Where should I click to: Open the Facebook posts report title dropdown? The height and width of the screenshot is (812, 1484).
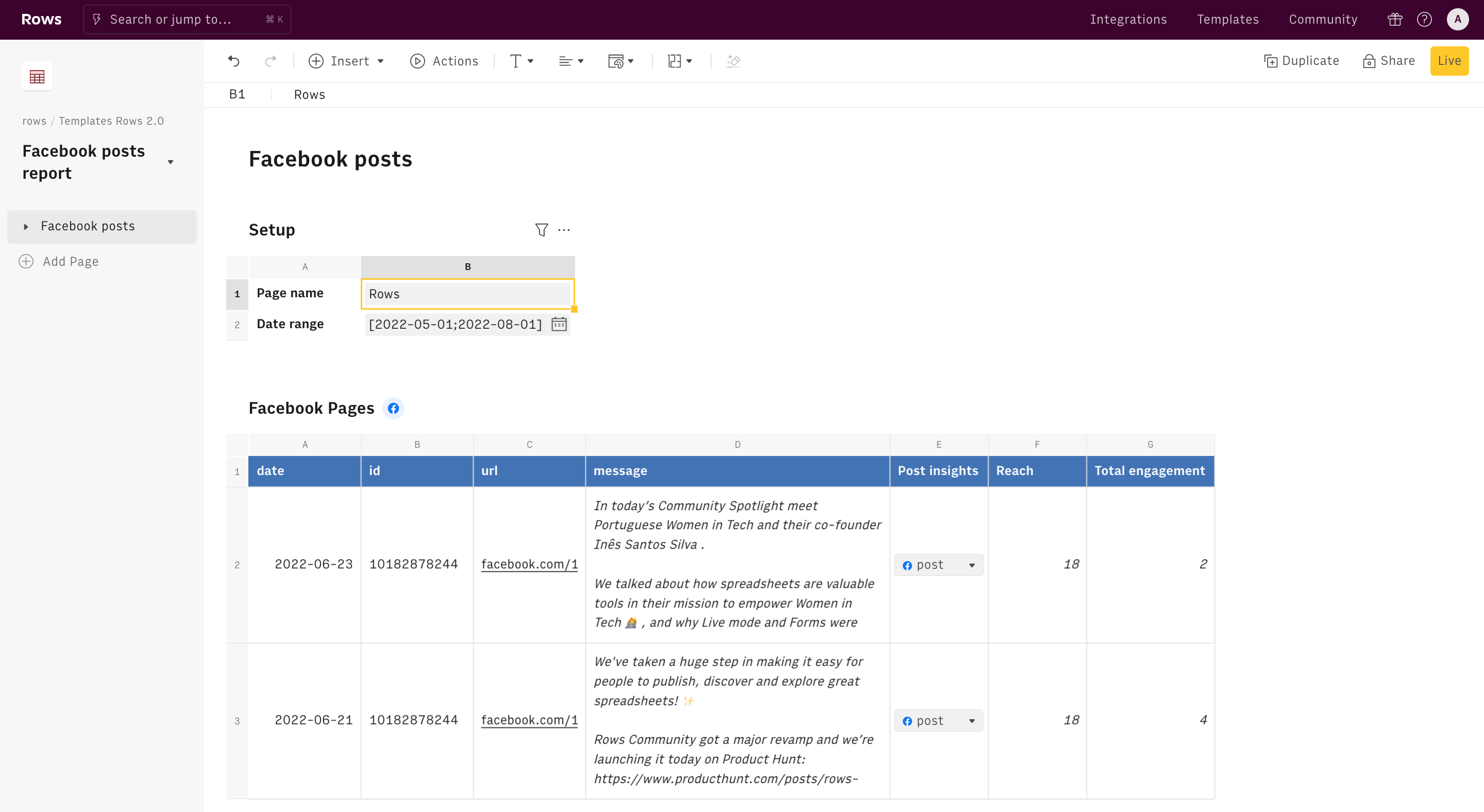[x=171, y=162]
